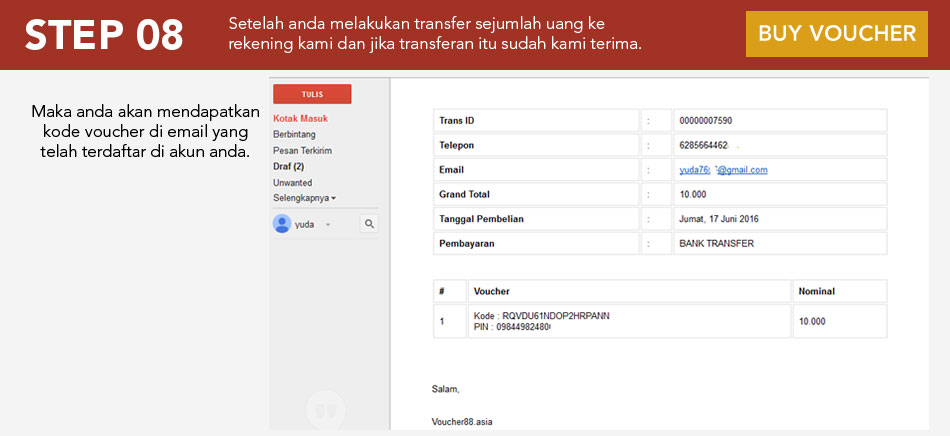Click the BANK TRANSFER payment cell
Image resolution: width=950 pixels, height=436 pixels.
click(x=716, y=243)
